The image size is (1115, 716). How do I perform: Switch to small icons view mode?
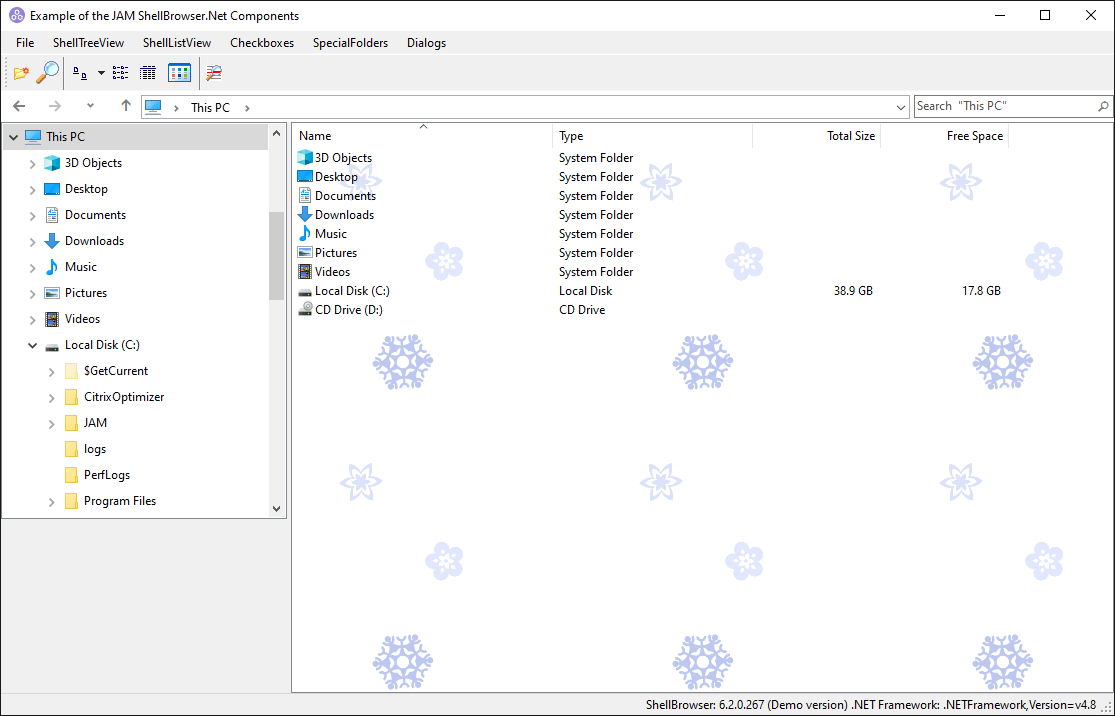click(80, 73)
